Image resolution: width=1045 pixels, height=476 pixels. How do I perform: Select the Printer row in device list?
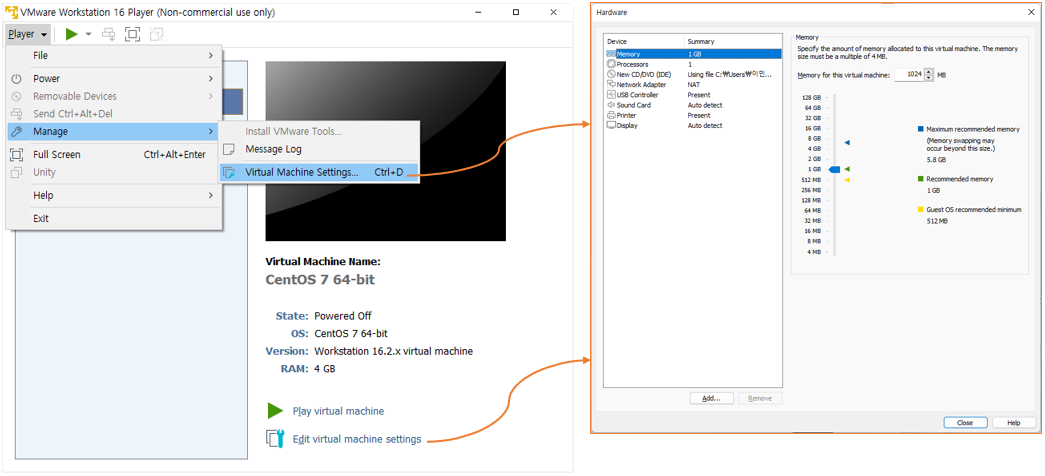[x=692, y=115]
